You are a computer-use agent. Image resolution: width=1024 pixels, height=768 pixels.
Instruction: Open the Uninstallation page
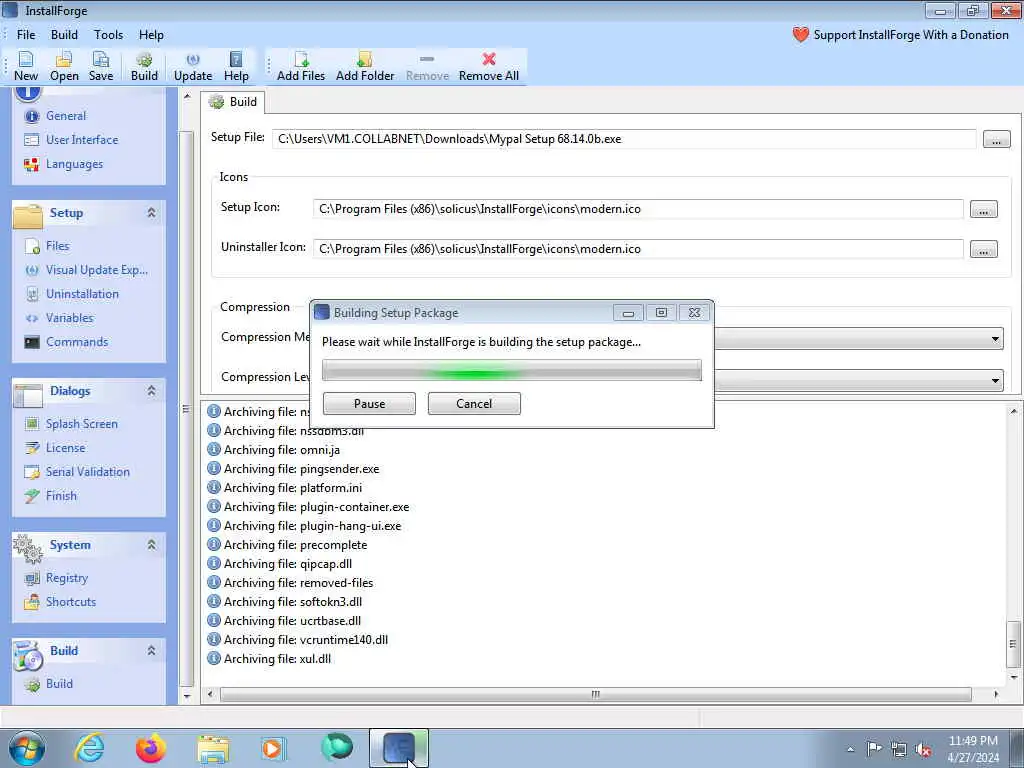click(82, 295)
